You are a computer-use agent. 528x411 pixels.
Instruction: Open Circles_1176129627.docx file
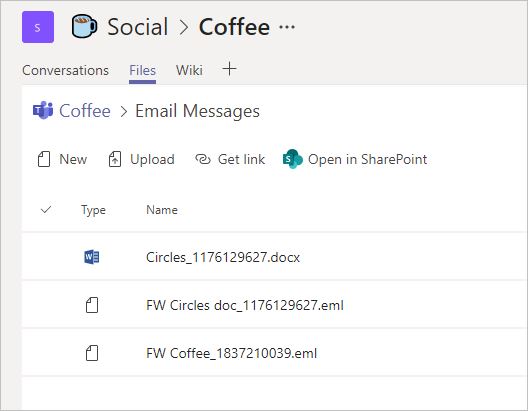coord(223,258)
